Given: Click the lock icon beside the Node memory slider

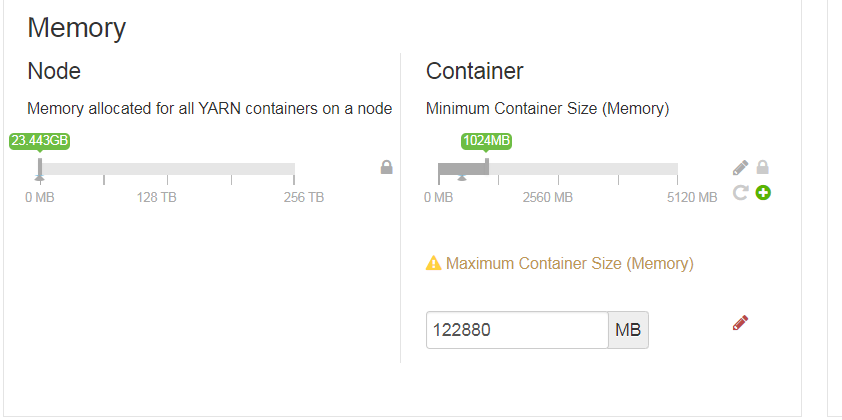Looking at the screenshot, I should point(386,167).
